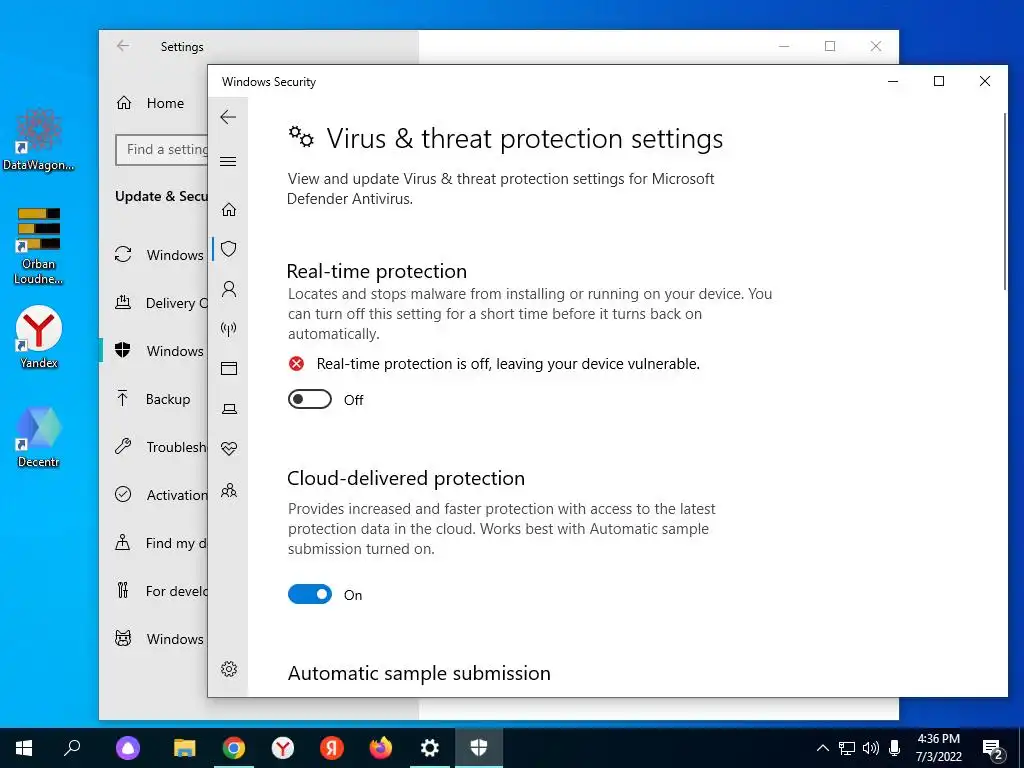
Task: Open the taskbar clock and date
Action: [939, 748]
